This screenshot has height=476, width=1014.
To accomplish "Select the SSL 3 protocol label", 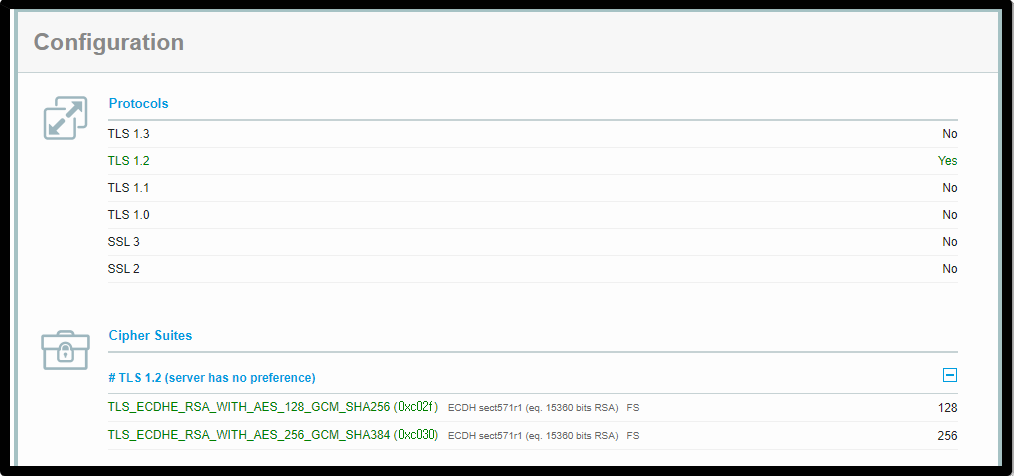I will (x=124, y=242).
